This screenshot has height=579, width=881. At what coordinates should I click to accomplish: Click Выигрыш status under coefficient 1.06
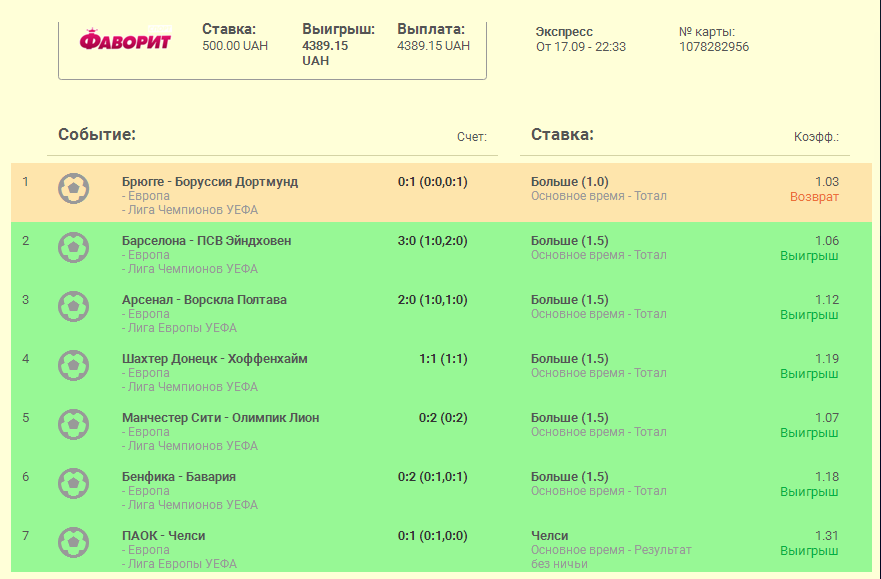[809, 256]
